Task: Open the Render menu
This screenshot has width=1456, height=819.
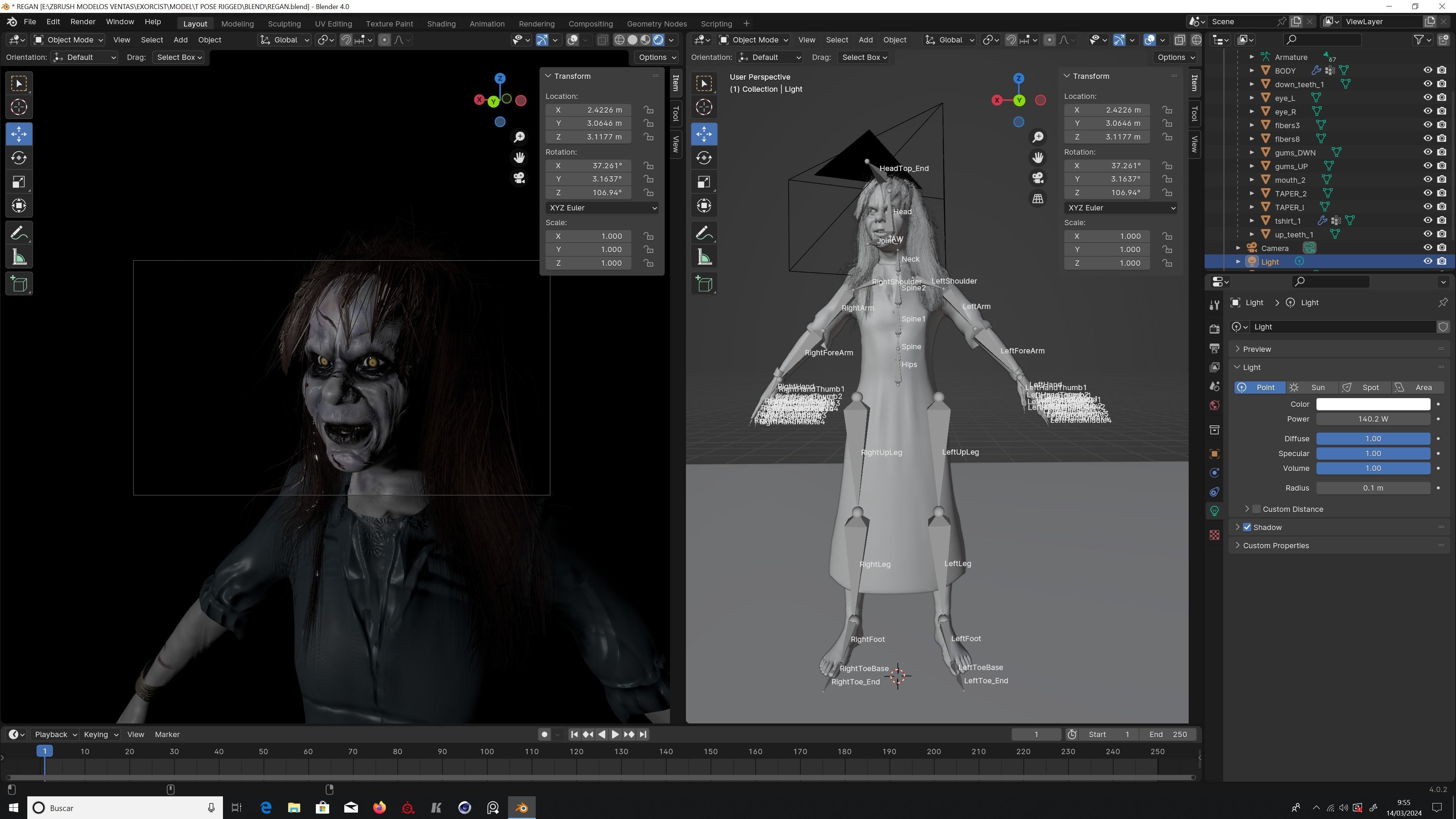Action: tap(83, 22)
